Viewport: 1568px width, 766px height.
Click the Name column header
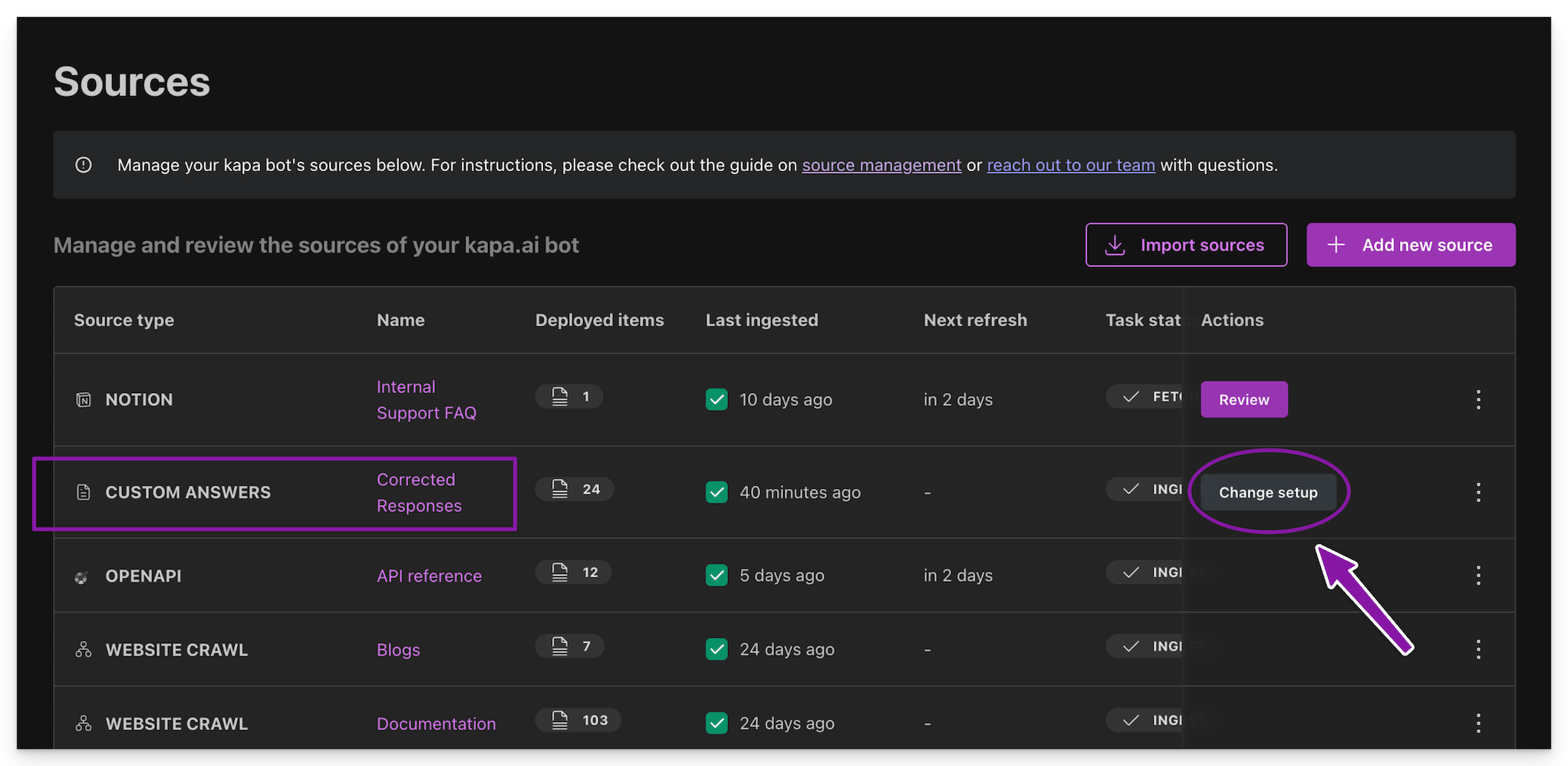400,320
